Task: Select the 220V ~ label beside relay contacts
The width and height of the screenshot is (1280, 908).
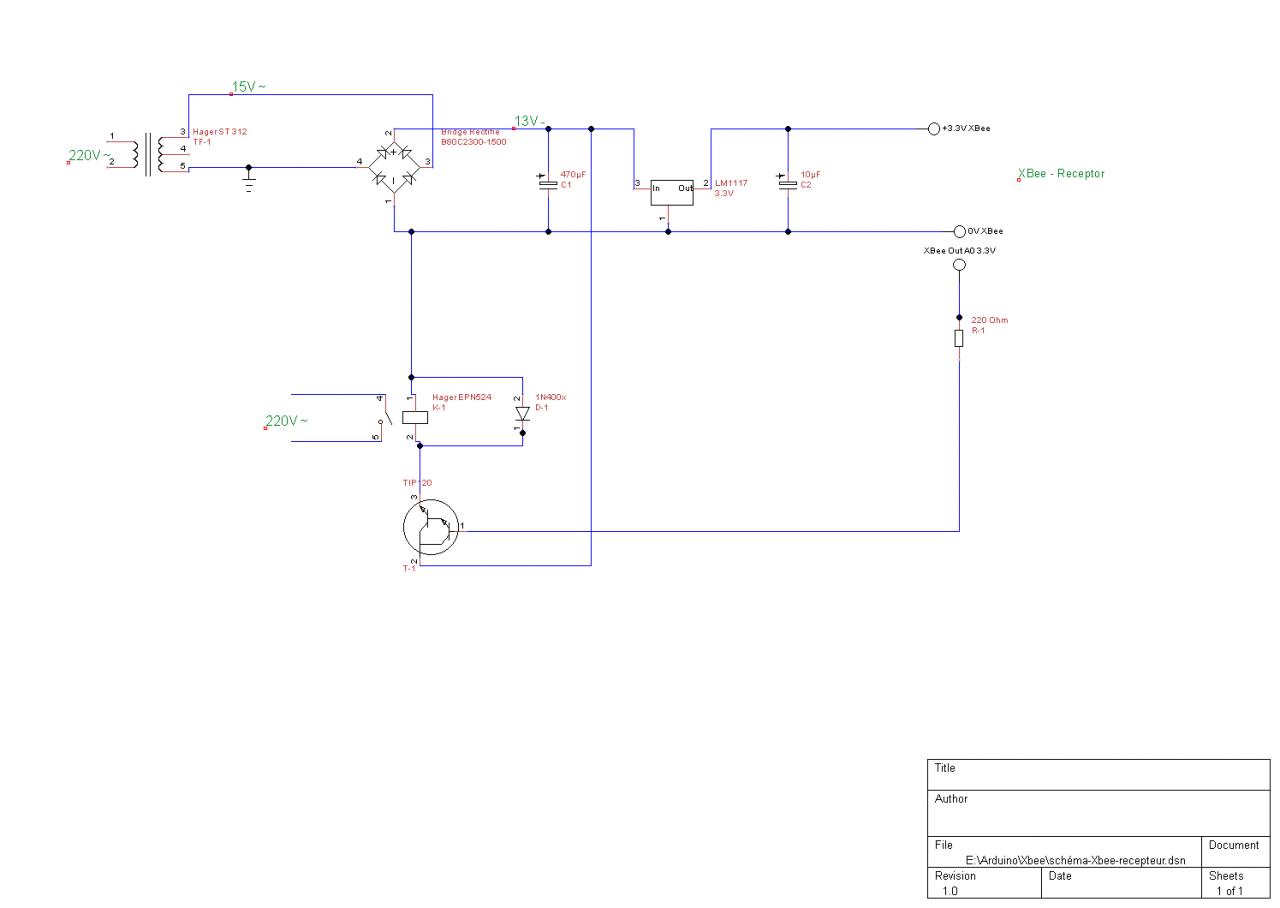Action: [x=288, y=421]
